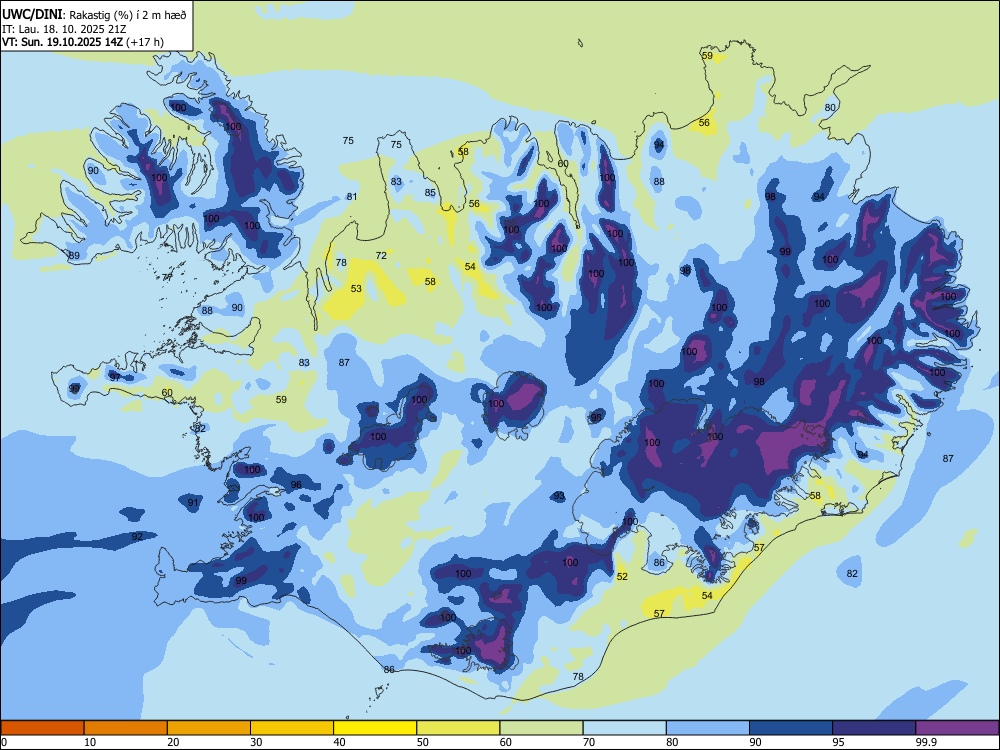This screenshot has width=1000, height=750.
Task: Click the 'Rakastig (%) í 2 m hæð' label
Action: coord(128,15)
